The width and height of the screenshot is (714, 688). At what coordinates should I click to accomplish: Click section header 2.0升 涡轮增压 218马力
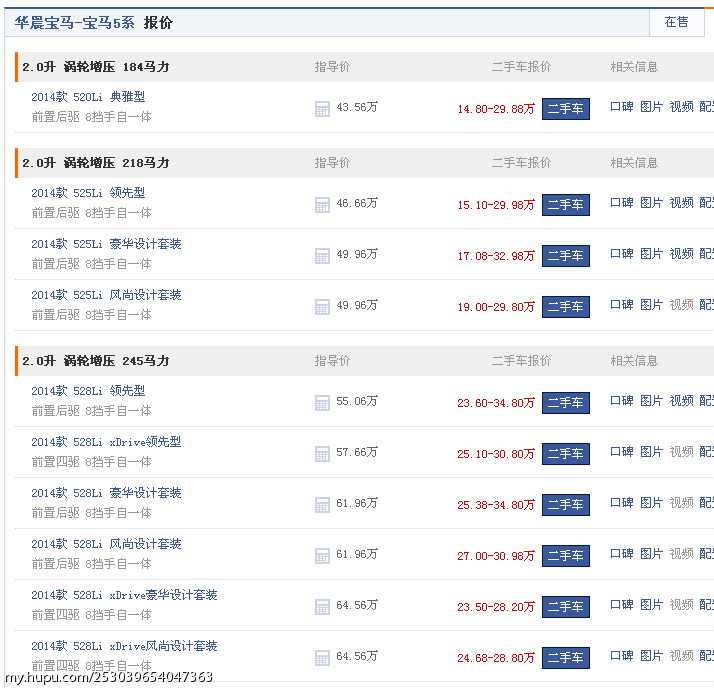pos(96,163)
